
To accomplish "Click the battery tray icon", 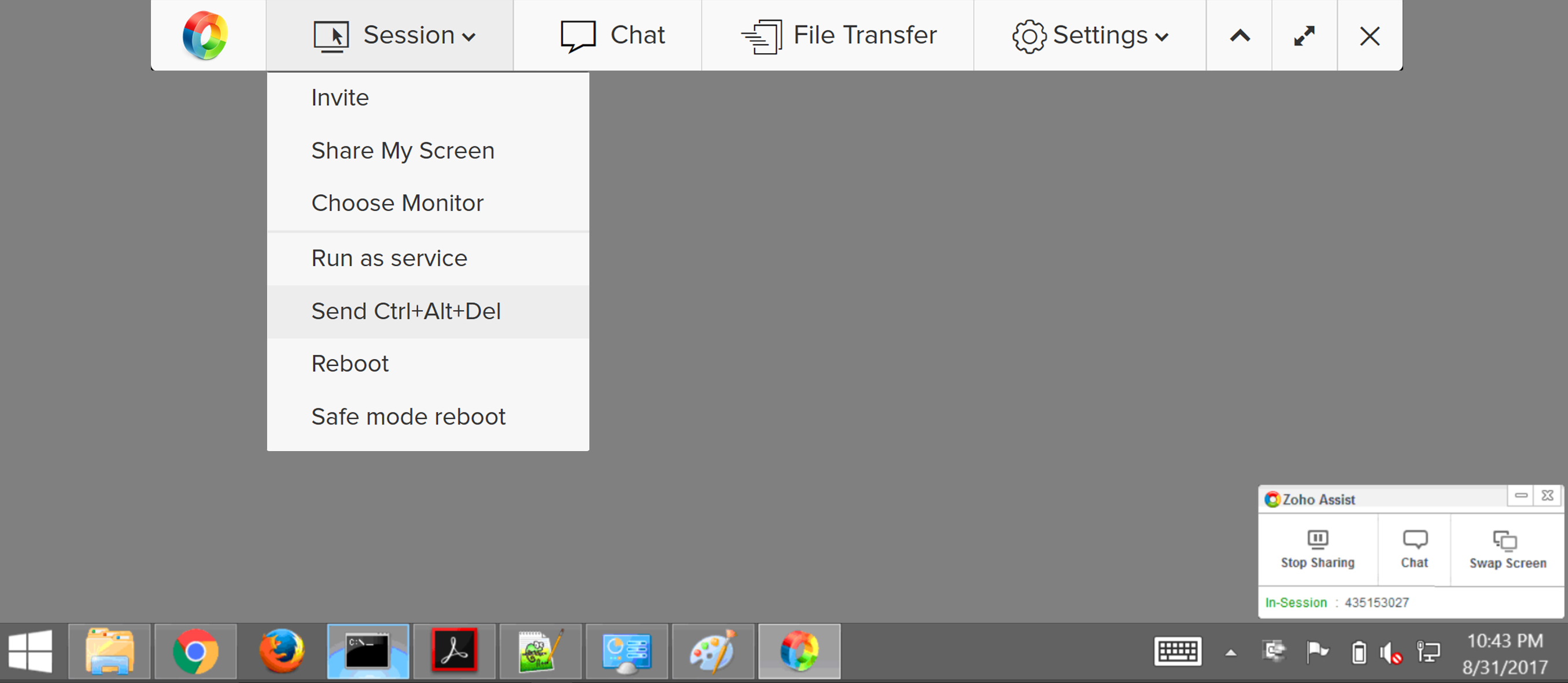I will coord(1359,652).
